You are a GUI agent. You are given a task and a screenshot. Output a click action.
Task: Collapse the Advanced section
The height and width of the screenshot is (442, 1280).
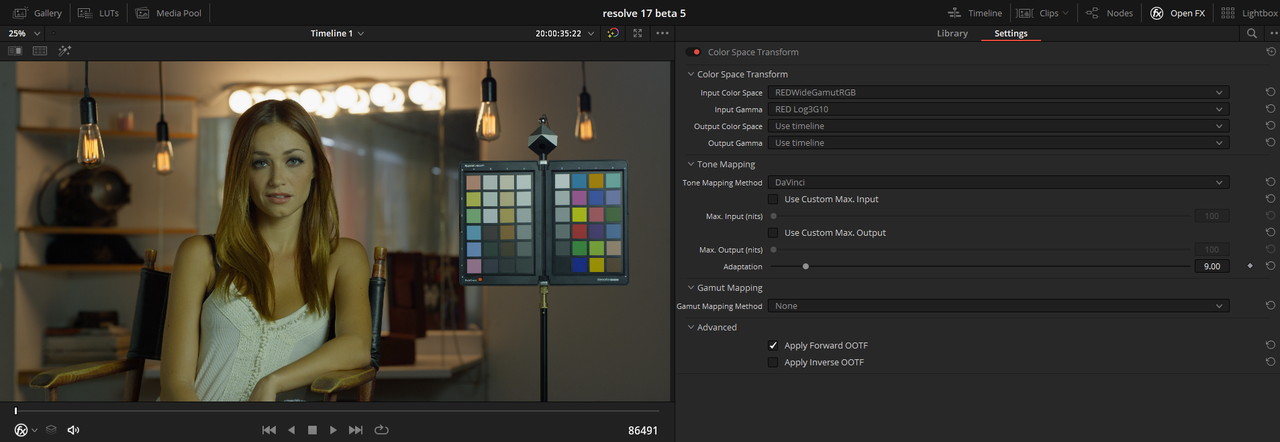pos(691,327)
